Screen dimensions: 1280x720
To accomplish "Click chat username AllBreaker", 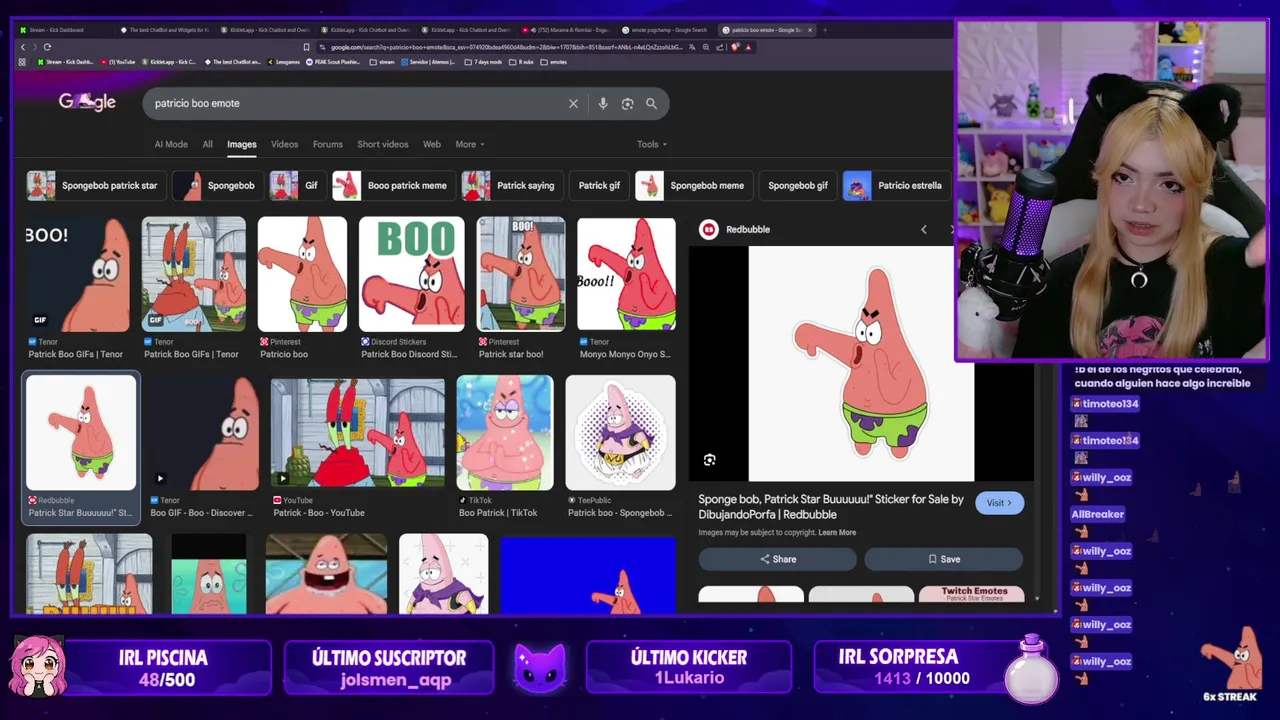I will pos(1098,514).
